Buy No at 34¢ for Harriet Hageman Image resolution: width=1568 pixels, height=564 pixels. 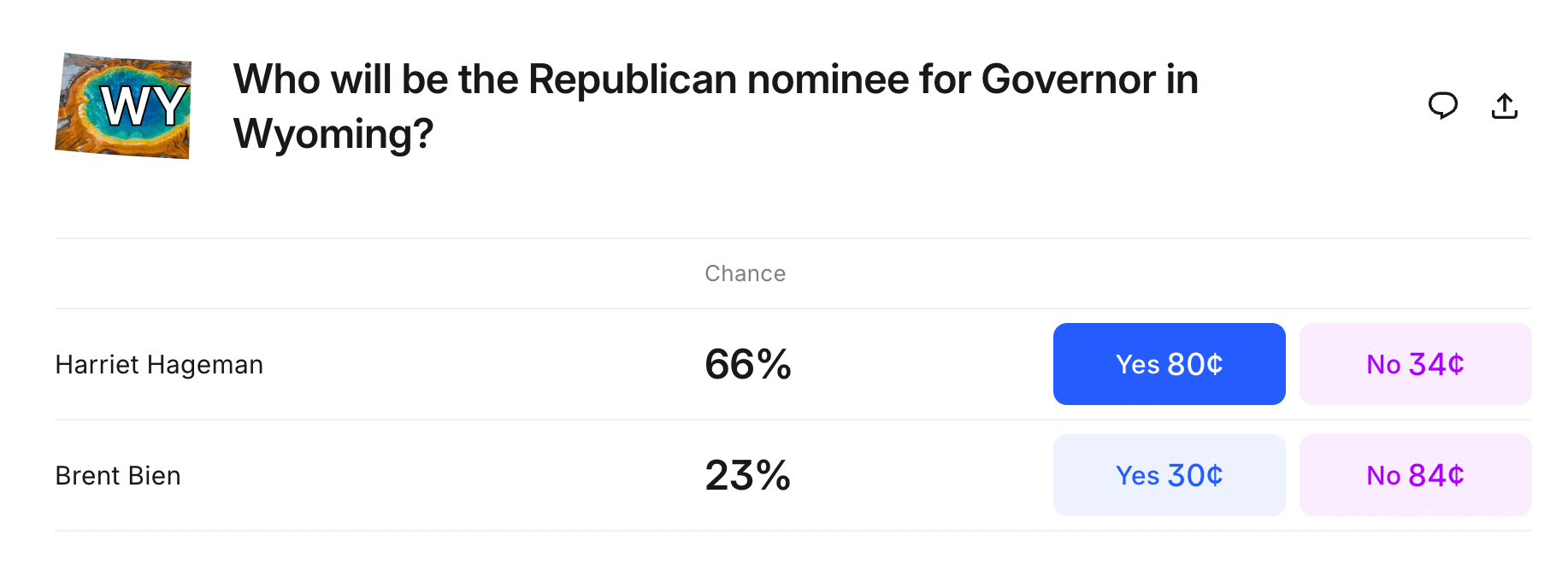coord(1415,364)
